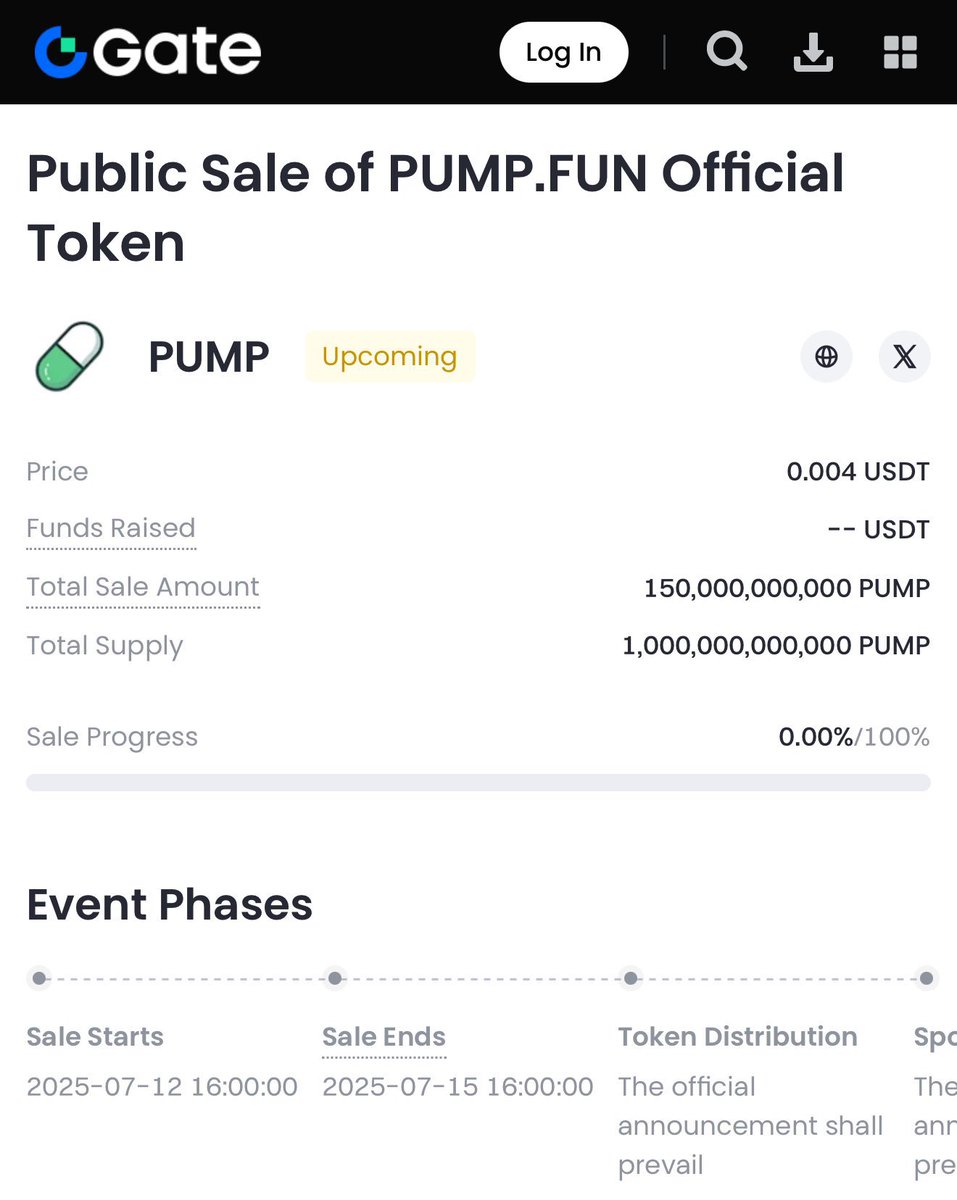Select the Sale Starts timeline dot
The image size is (957, 1200).
coord(39,978)
